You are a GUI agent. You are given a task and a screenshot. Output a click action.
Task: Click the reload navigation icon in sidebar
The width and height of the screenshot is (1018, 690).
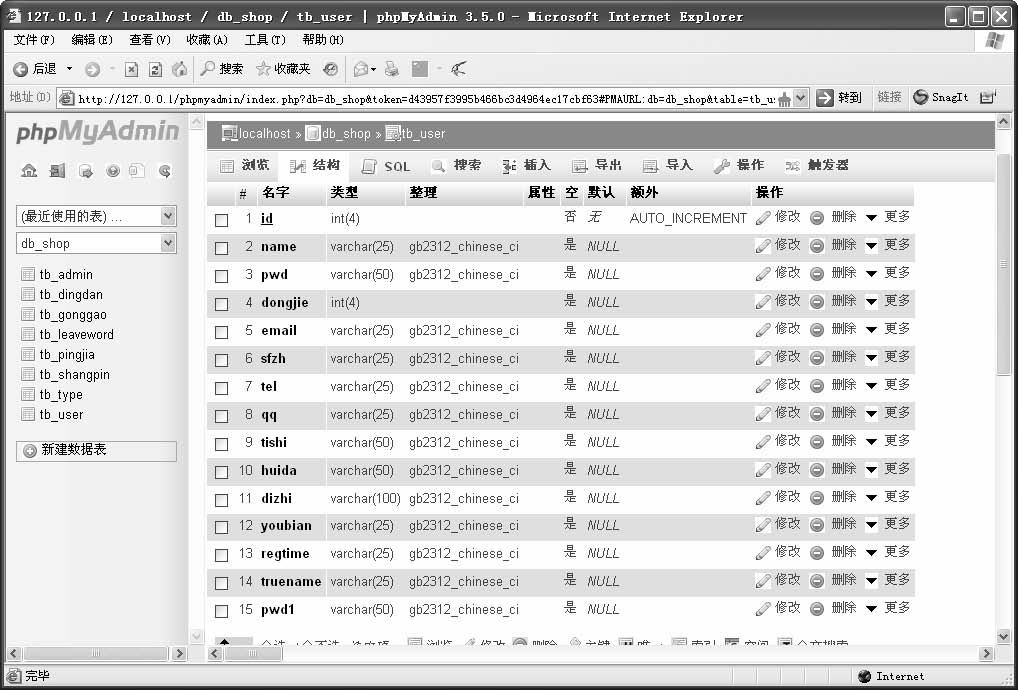165,171
